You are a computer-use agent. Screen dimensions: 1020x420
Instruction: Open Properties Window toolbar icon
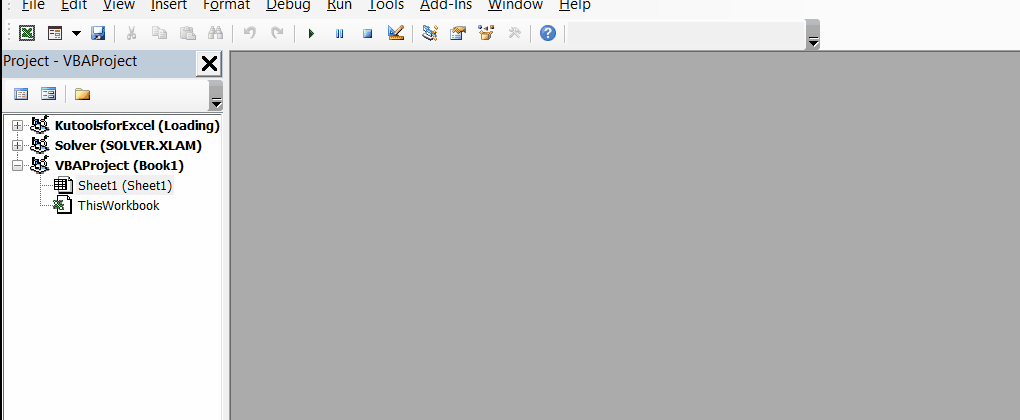click(x=458, y=33)
